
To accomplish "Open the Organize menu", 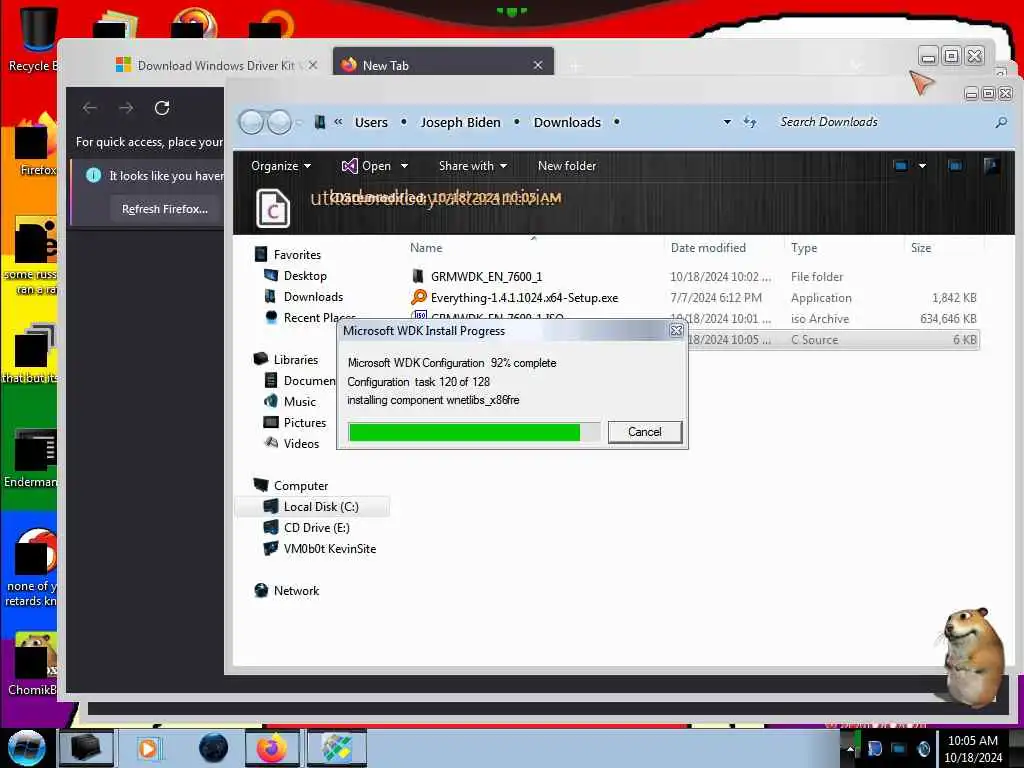I will coord(281,166).
